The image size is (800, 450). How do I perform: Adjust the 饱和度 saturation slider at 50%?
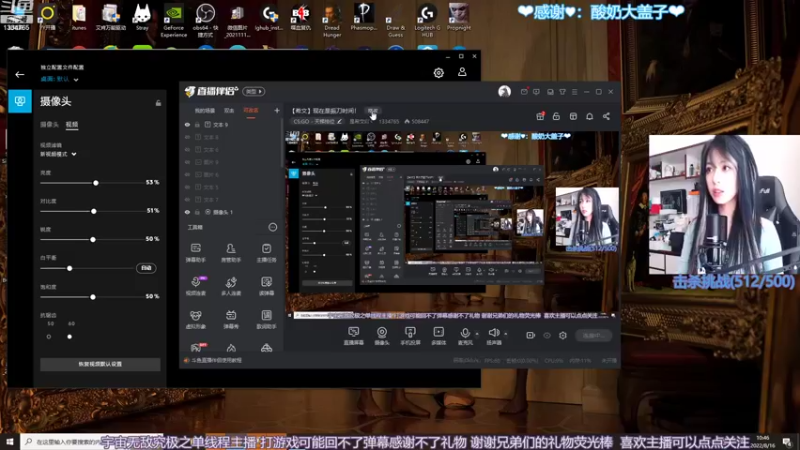point(92,297)
